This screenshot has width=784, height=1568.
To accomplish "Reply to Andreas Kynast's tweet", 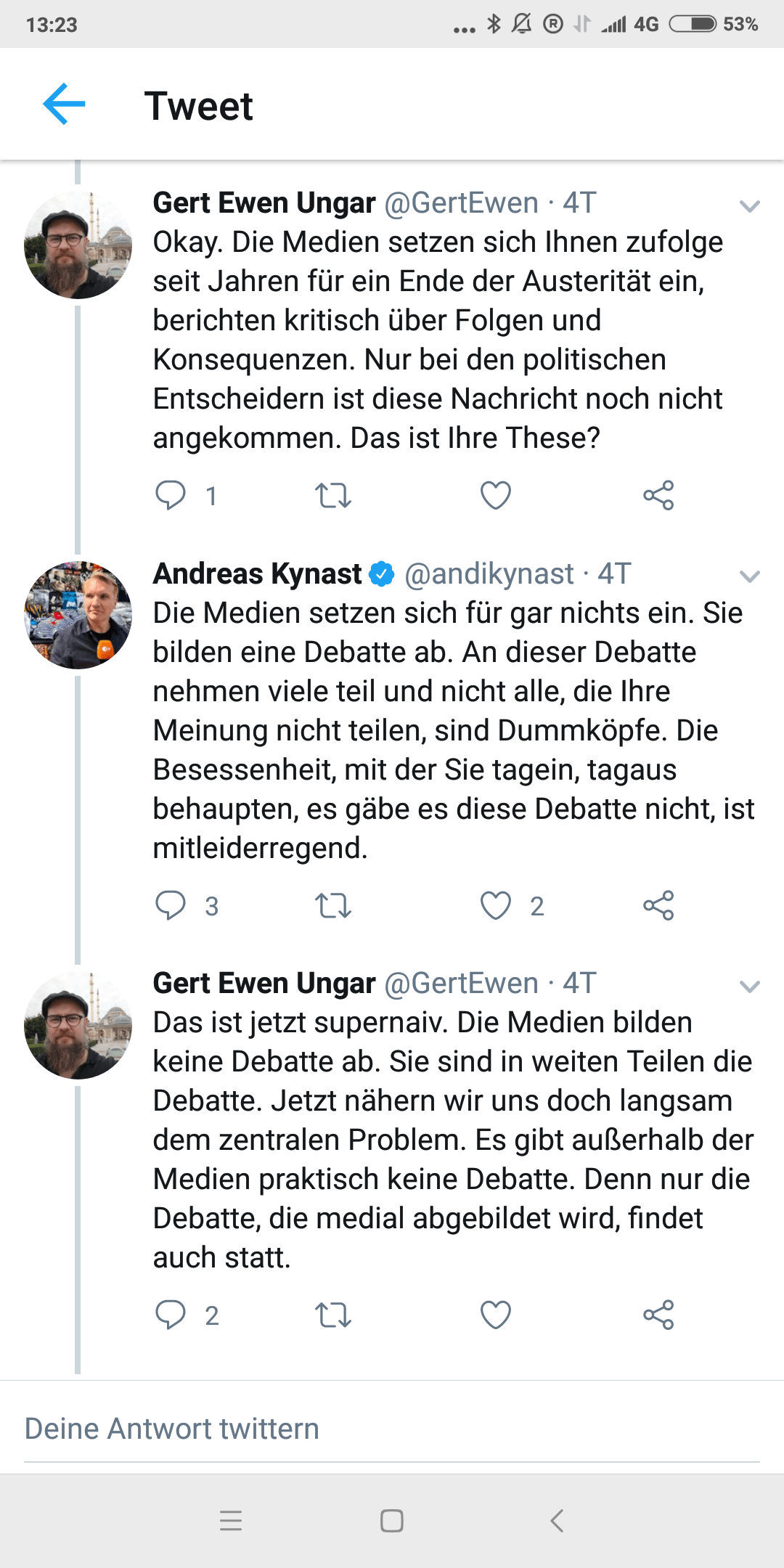I will 171,905.
